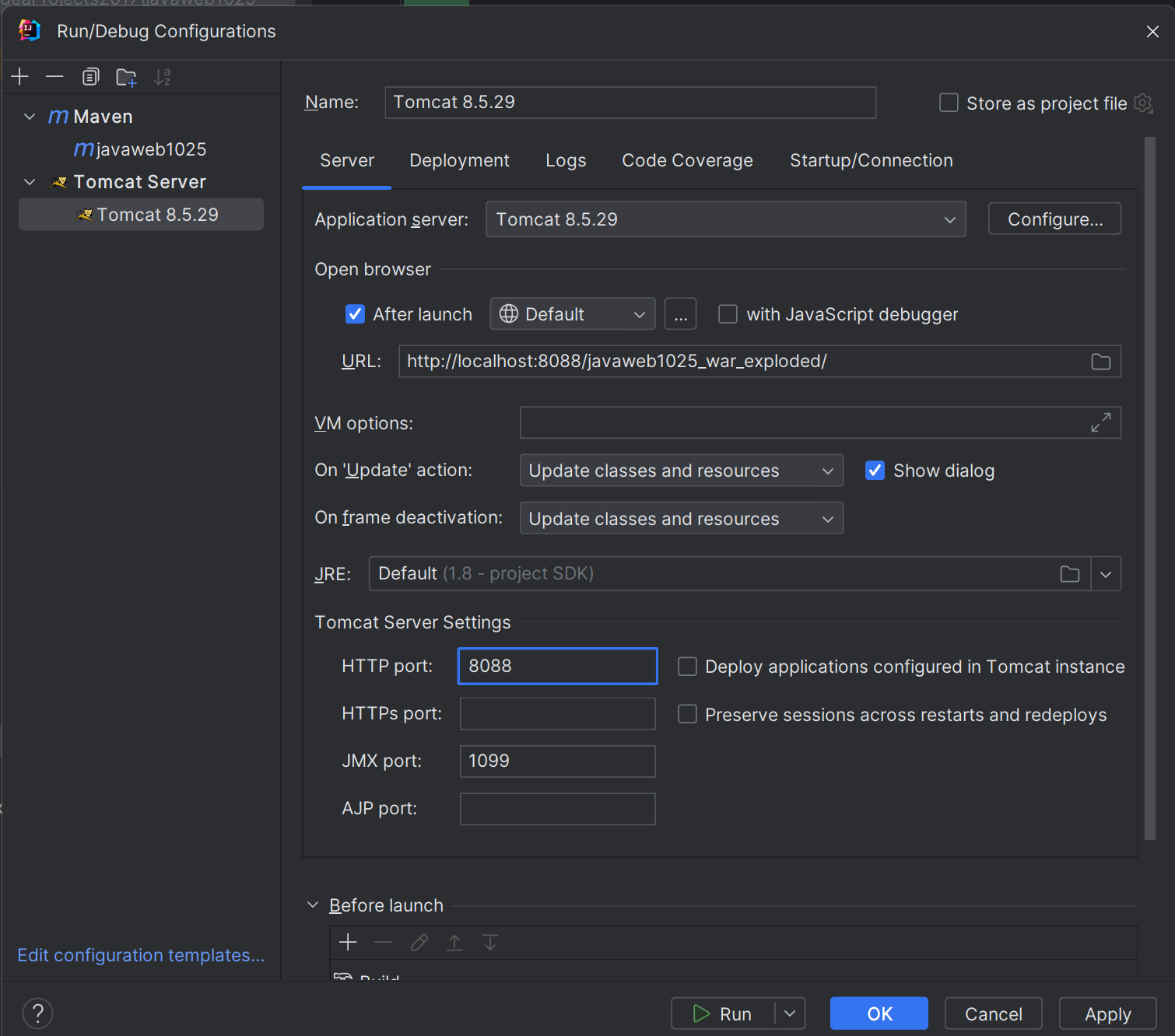Open the Run button dropdown arrow
The height and width of the screenshot is (1036, 1175).
pos(790,1013)
